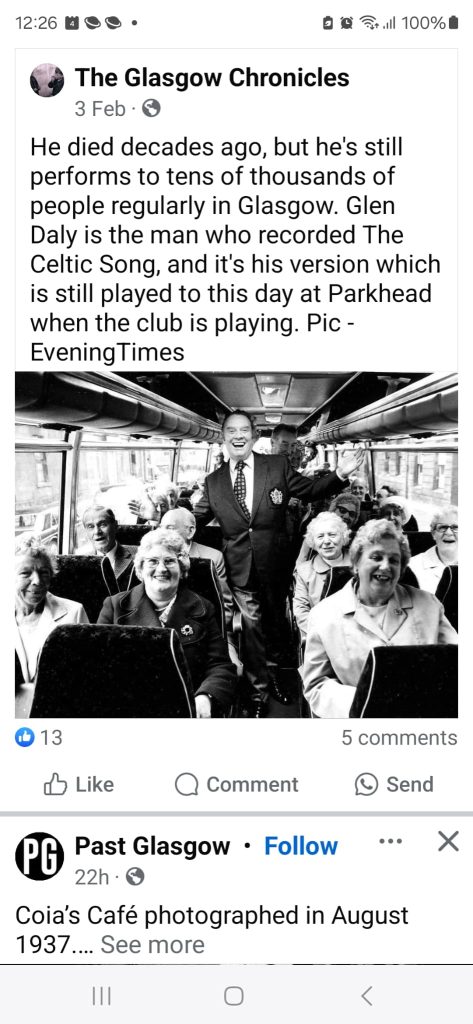Follow the Past Glasgow page
The height and width of the screenshot is (1024, 473).
pyautogui.click(x=301, y=846)
